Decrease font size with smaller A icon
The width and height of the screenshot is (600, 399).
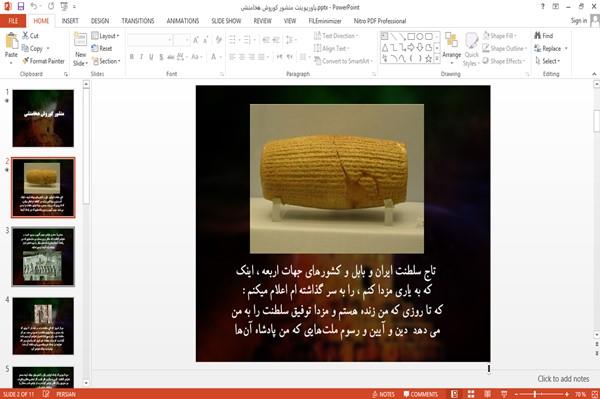point(206,40)
